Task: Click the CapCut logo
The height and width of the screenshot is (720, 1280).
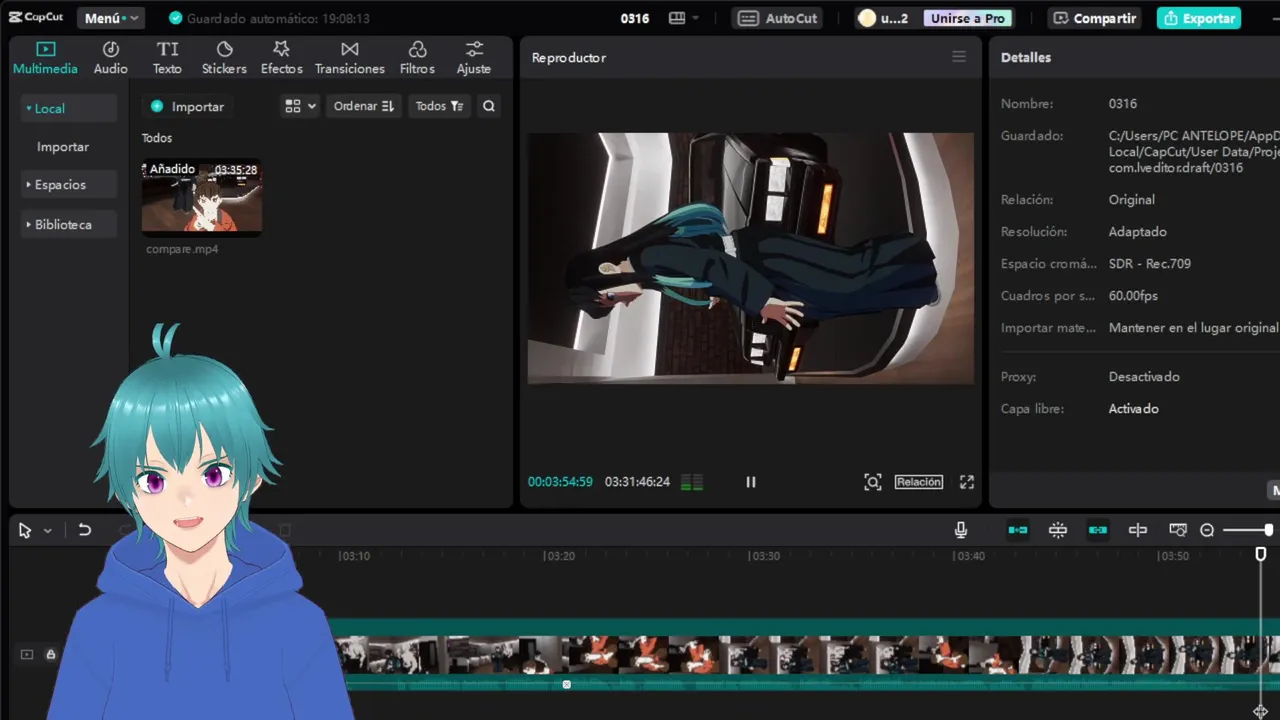Action: (36, 18)
